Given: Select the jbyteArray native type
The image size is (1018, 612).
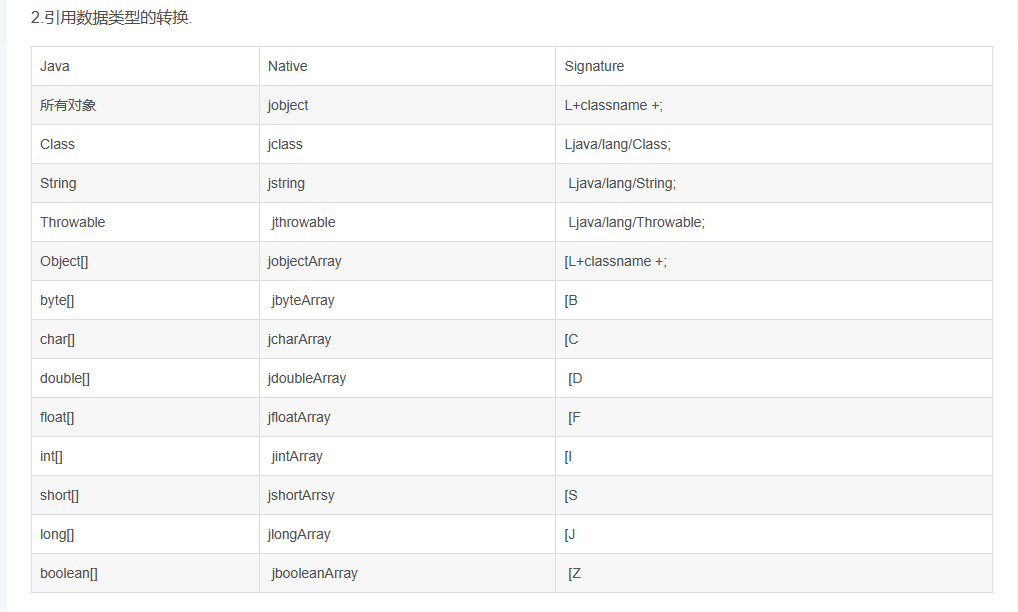Looking at the screenshot, I should [x=303, y=300].
